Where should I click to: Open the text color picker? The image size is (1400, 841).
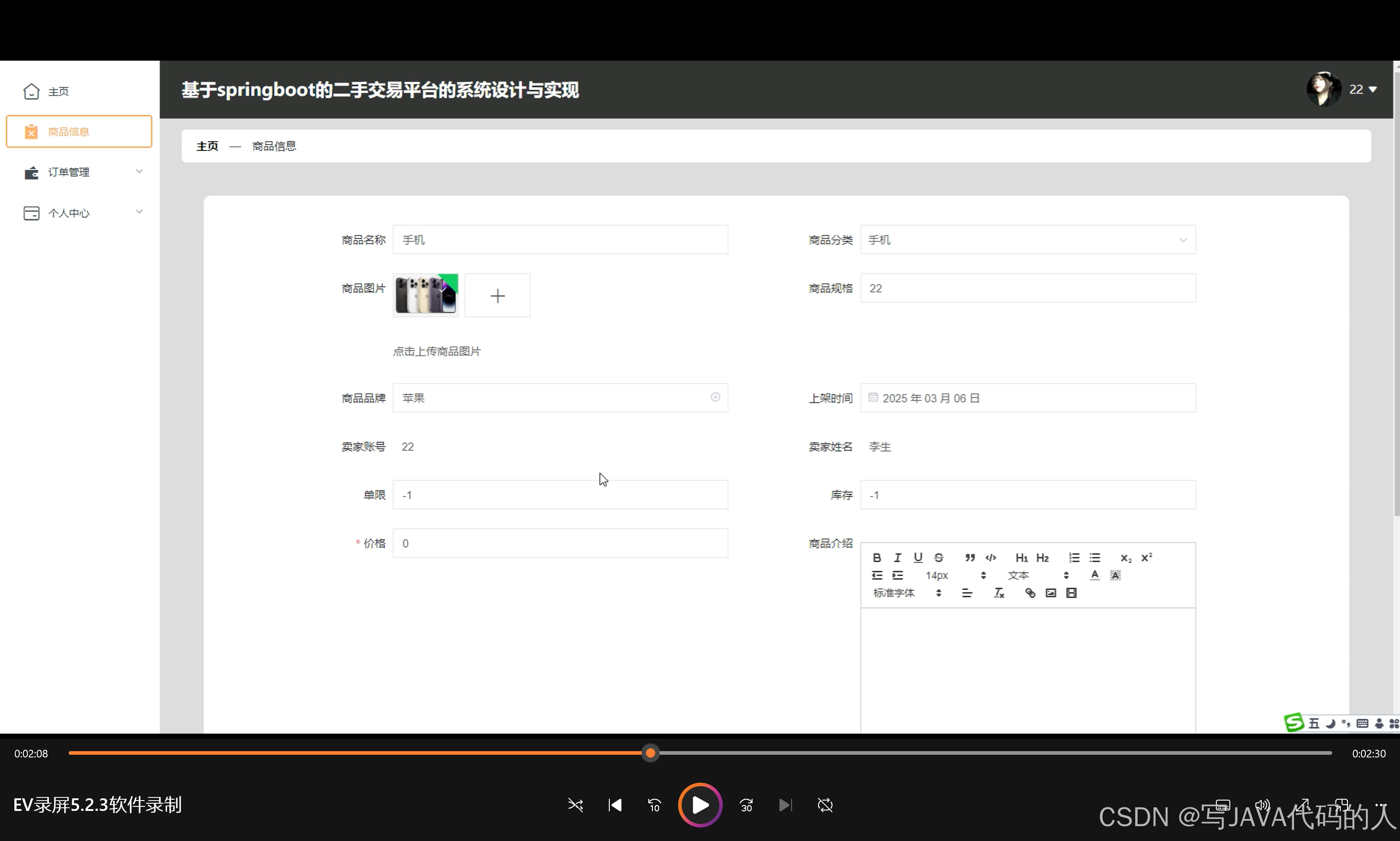tap(1095, 575)
